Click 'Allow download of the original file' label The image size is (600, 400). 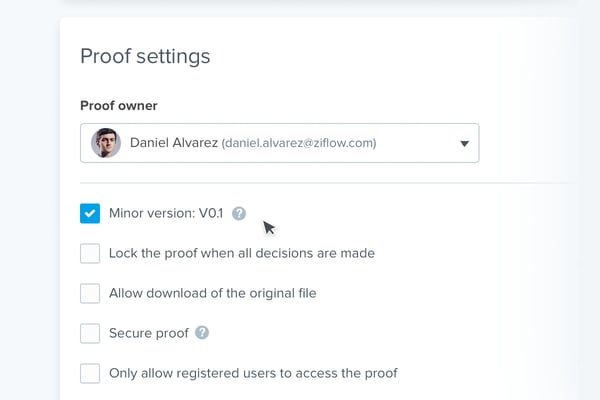pyautogui.click(x=213, y=293)
